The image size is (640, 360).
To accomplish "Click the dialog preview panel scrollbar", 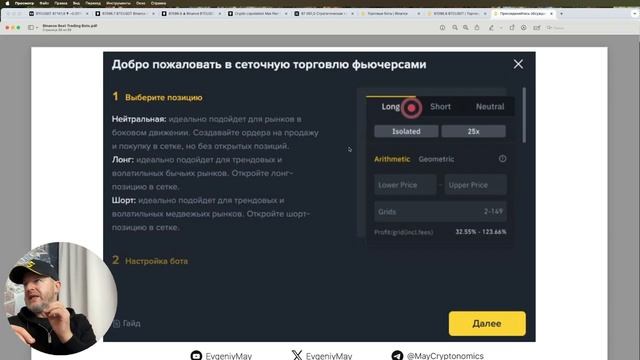I will (x=524, y=115).
